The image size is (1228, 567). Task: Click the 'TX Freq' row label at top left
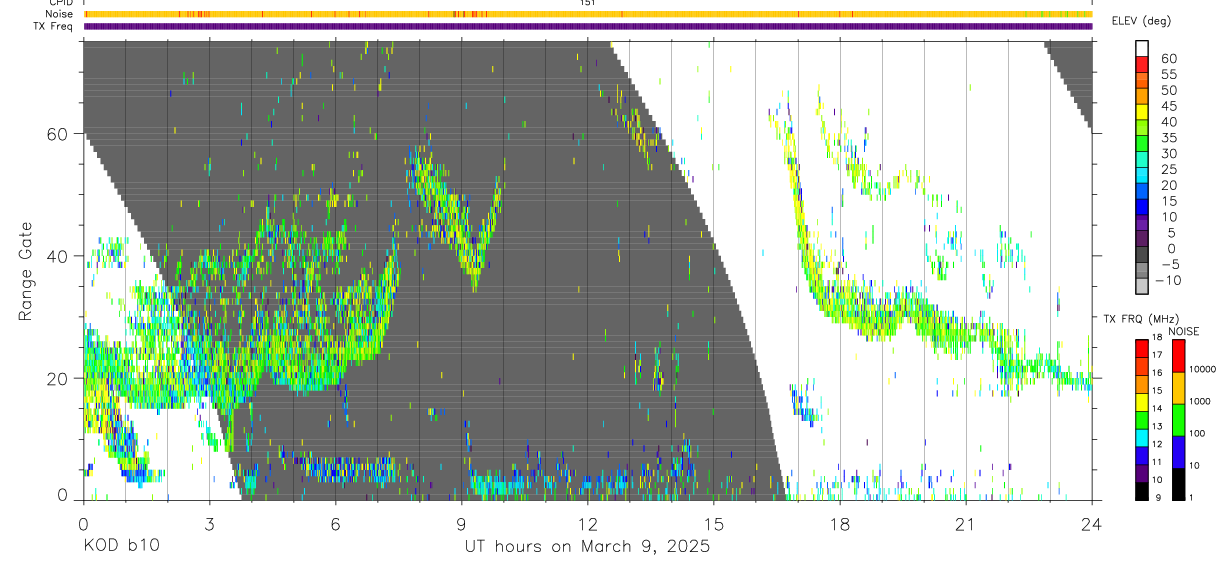click(54, 26)
